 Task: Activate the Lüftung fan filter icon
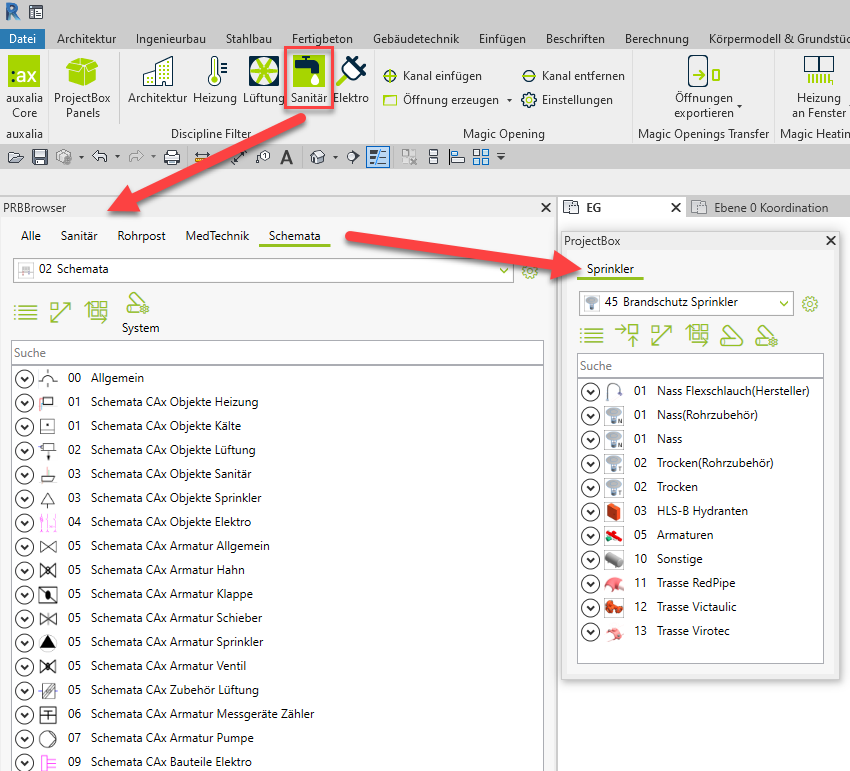point(263,72)
